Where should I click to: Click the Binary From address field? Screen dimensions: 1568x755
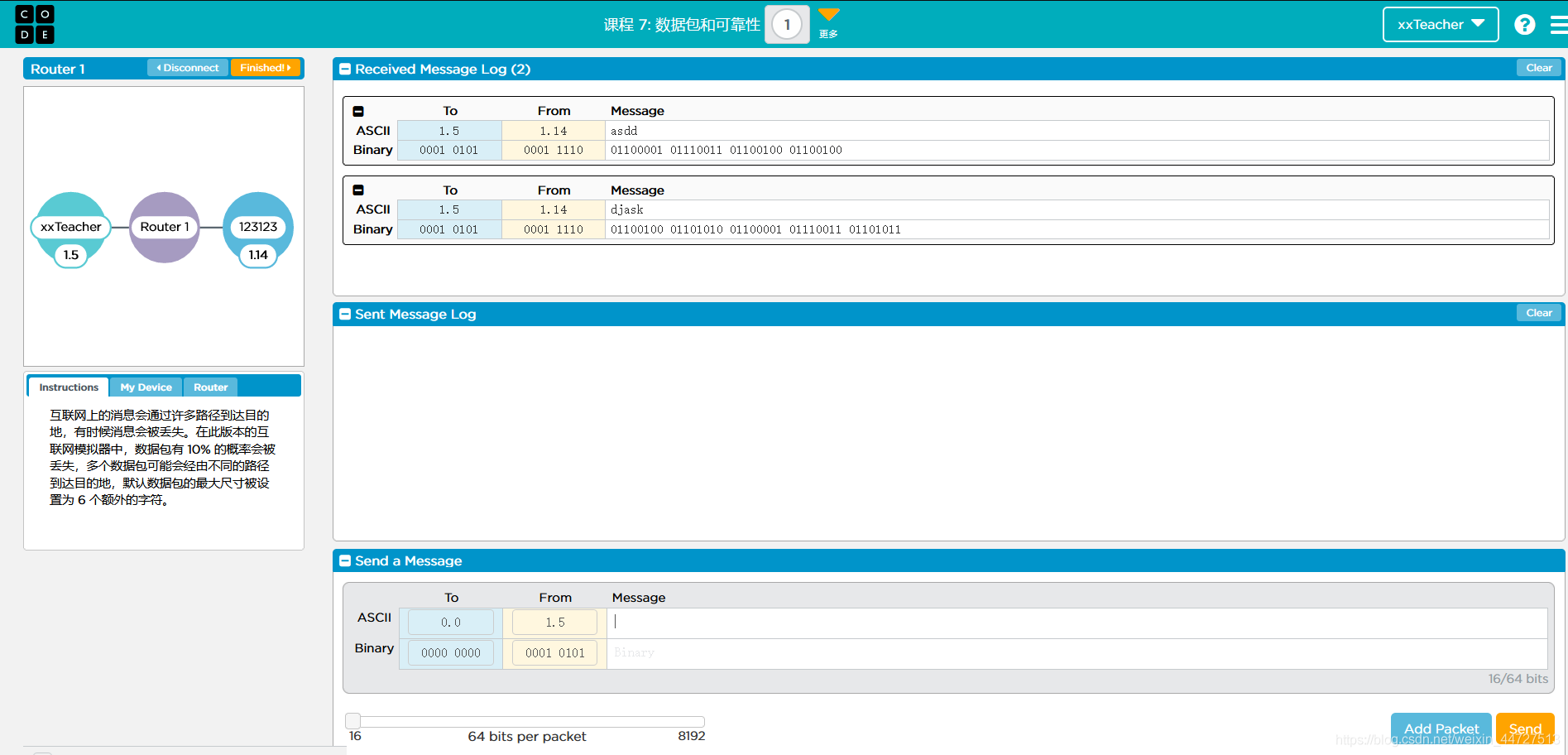coord(555,653)
